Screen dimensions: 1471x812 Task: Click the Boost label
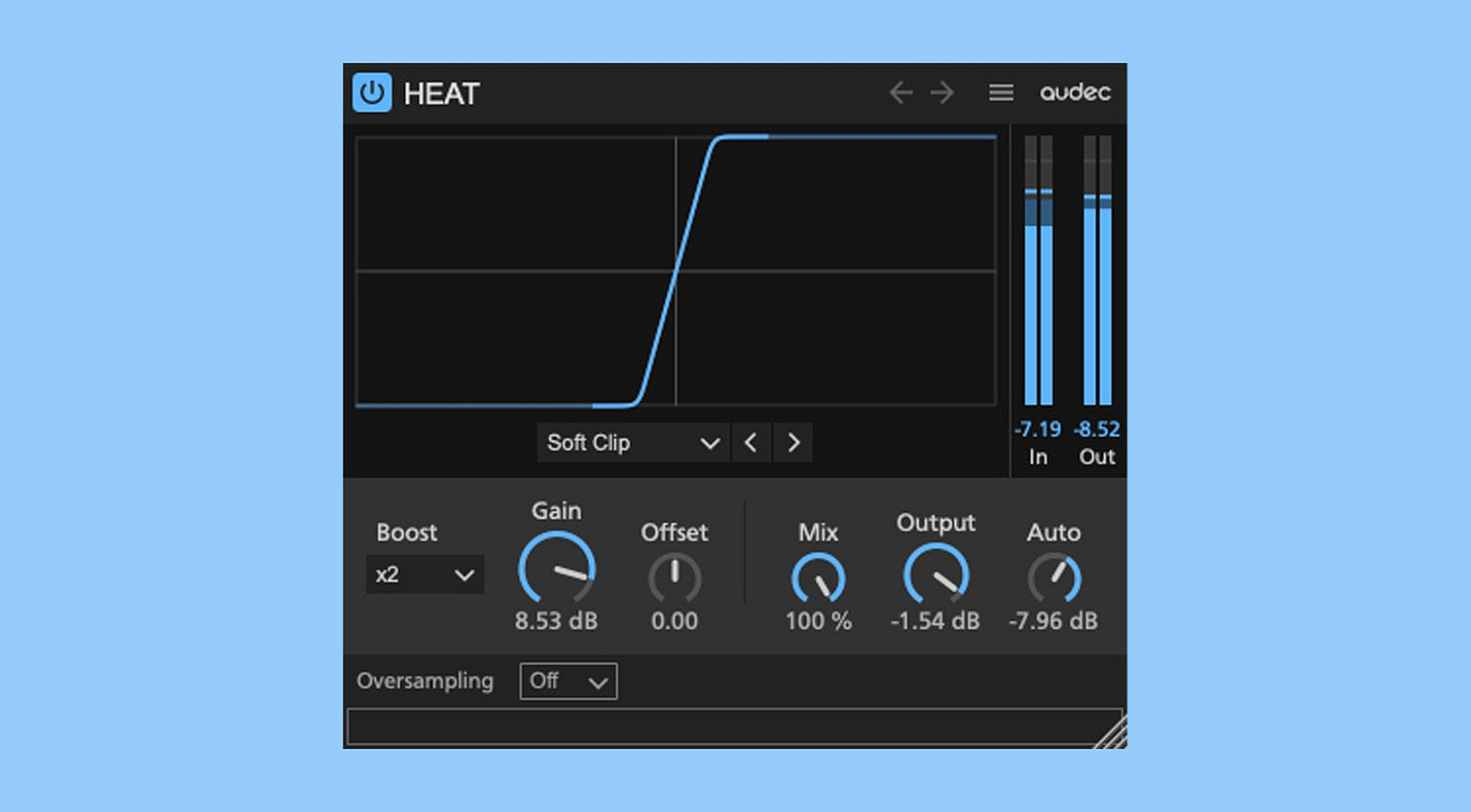(407, 533)
